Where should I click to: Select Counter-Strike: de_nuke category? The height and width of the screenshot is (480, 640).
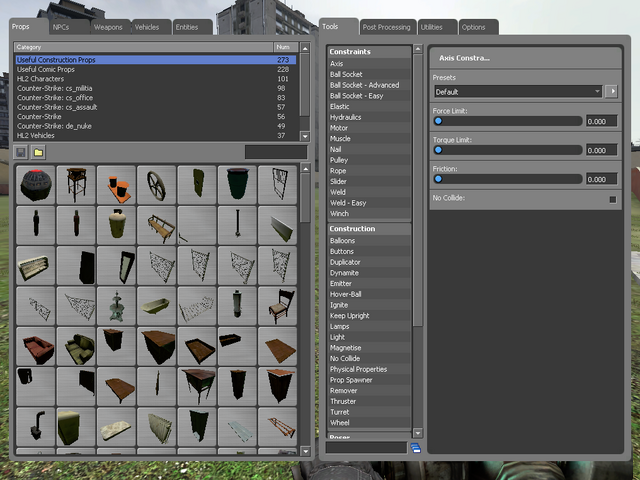coord(156,126)
